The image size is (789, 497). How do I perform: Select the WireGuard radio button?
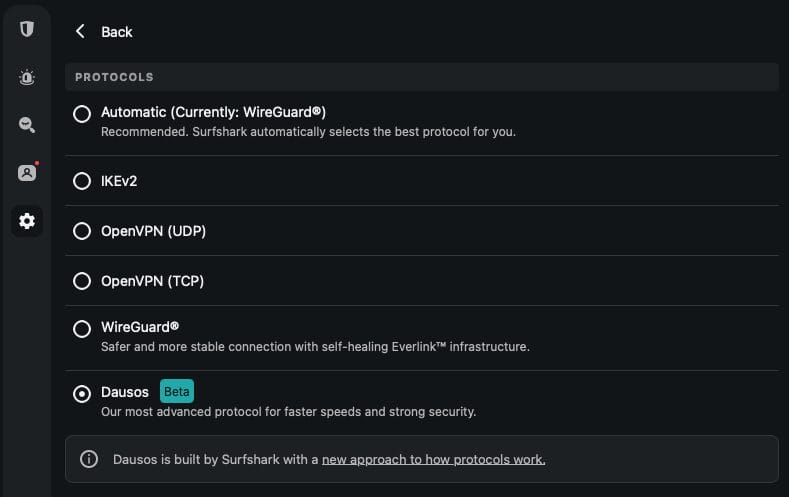82,329
